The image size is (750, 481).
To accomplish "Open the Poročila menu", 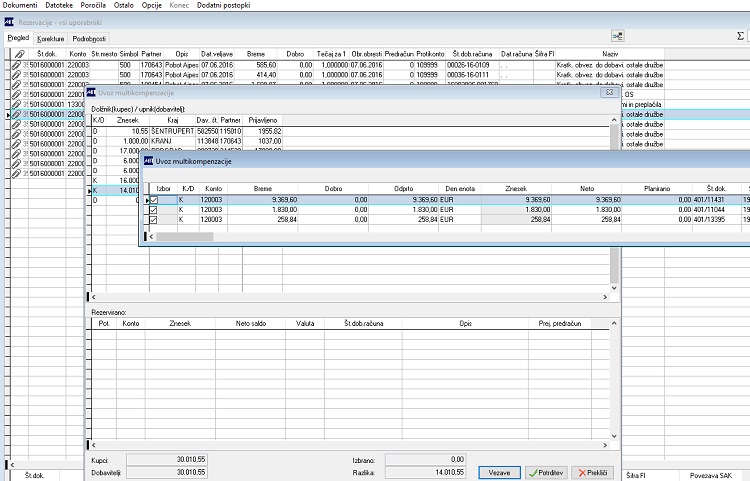I will pyautogui.click(x=93, y=5).
